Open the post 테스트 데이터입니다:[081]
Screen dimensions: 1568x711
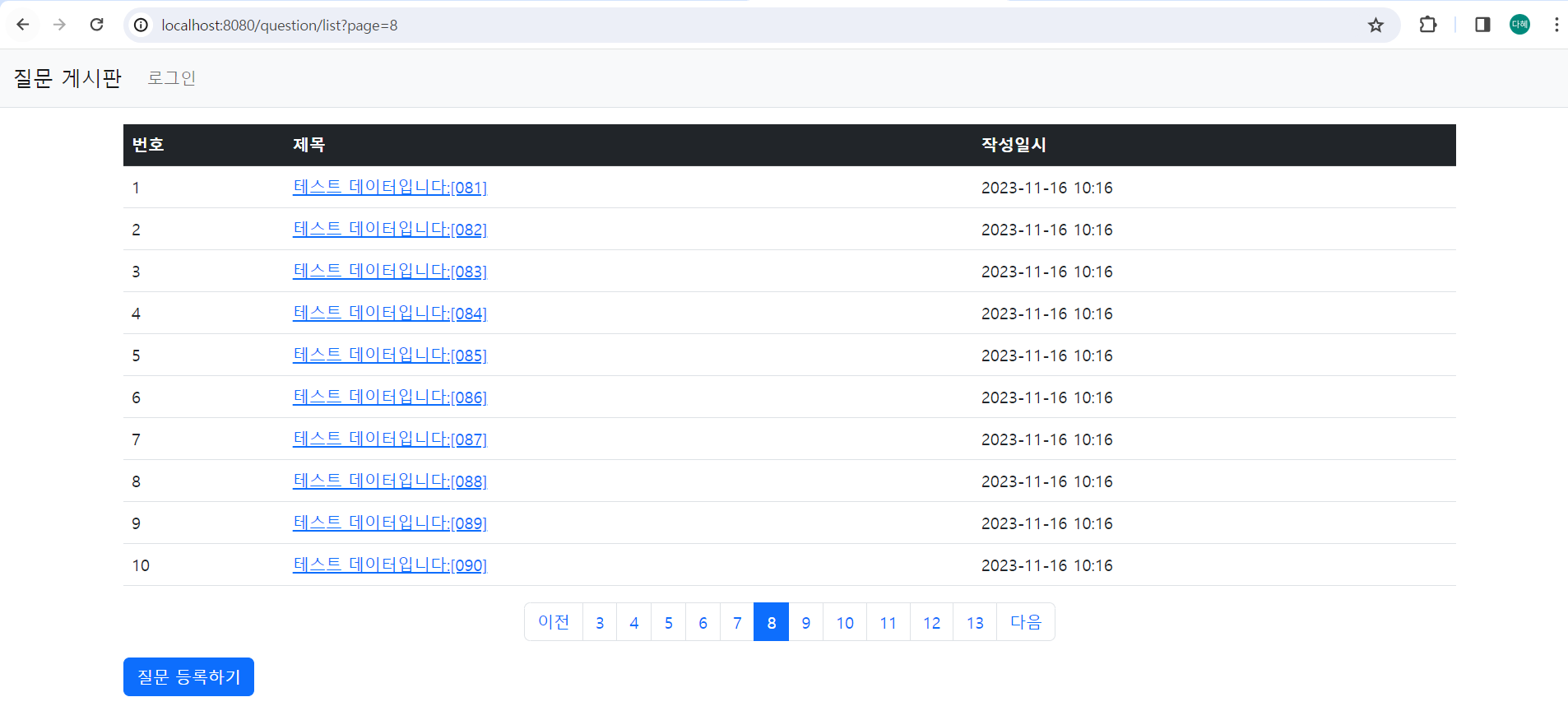pos(390,188)
